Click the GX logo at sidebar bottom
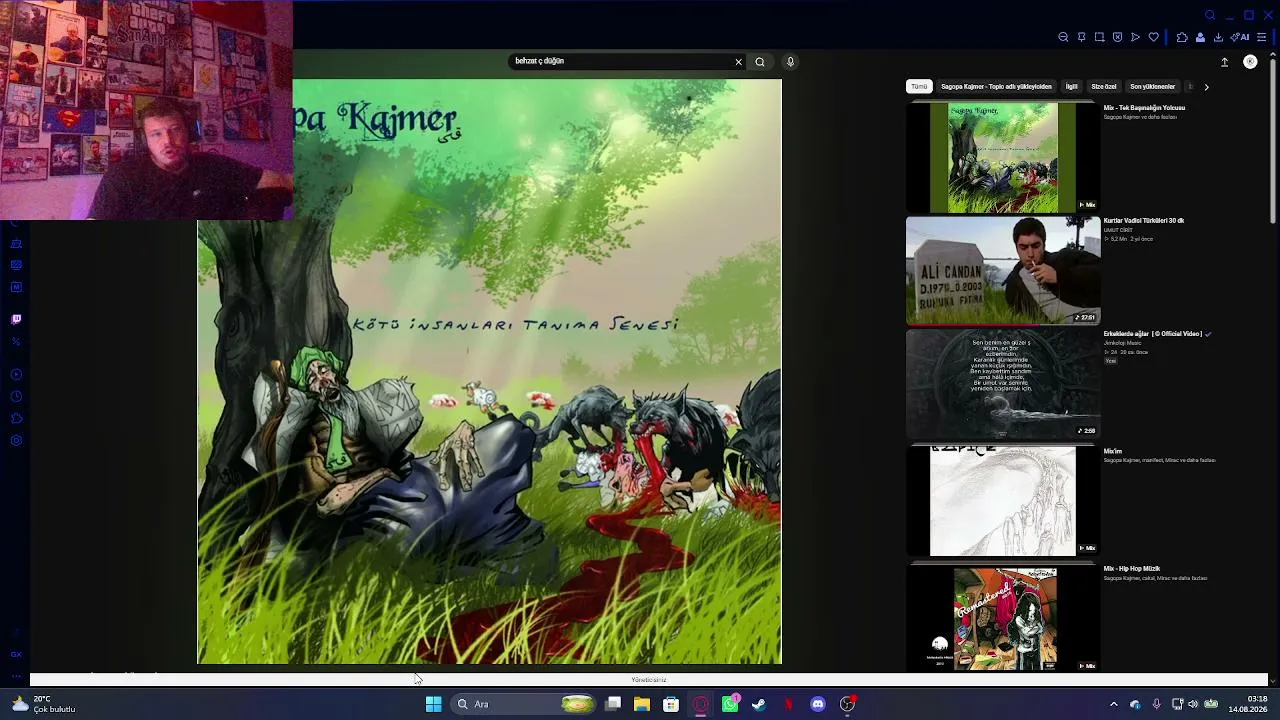Image resolution: width=1280 pixels, height=720 pixels. coord(16,654)
